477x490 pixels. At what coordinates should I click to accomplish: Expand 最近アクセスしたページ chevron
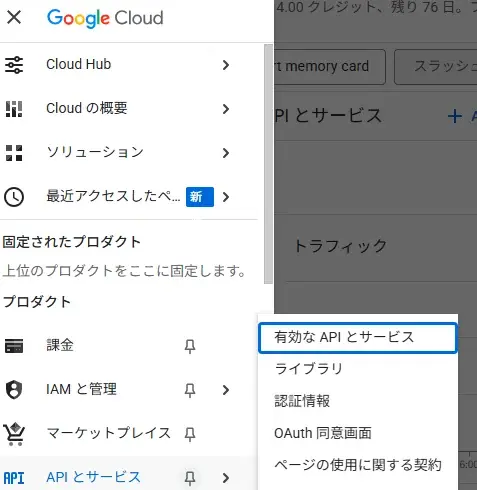coord(226,197)
